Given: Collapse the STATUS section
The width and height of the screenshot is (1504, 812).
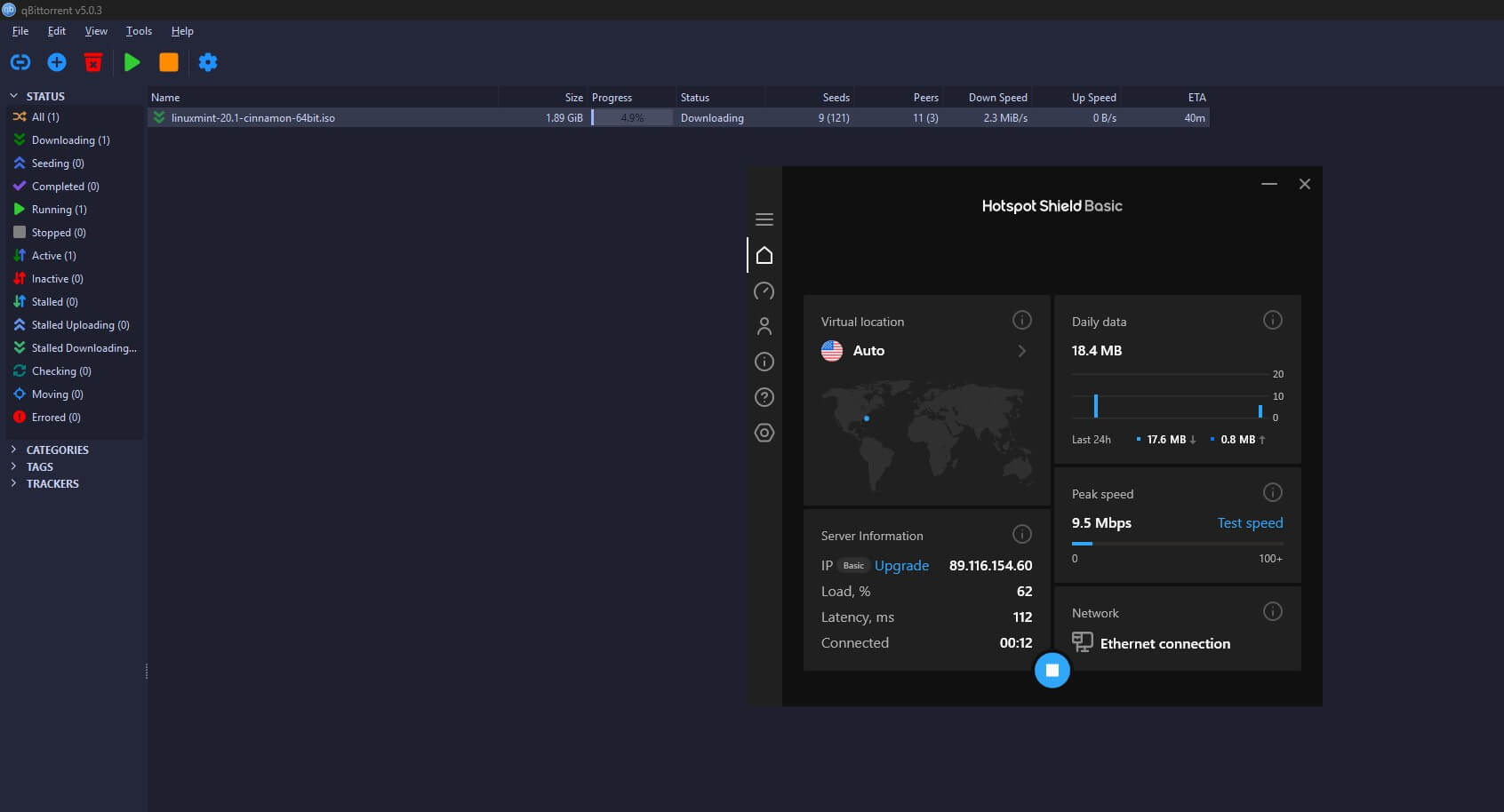Looking at the screenshot, I should point(13,96).
